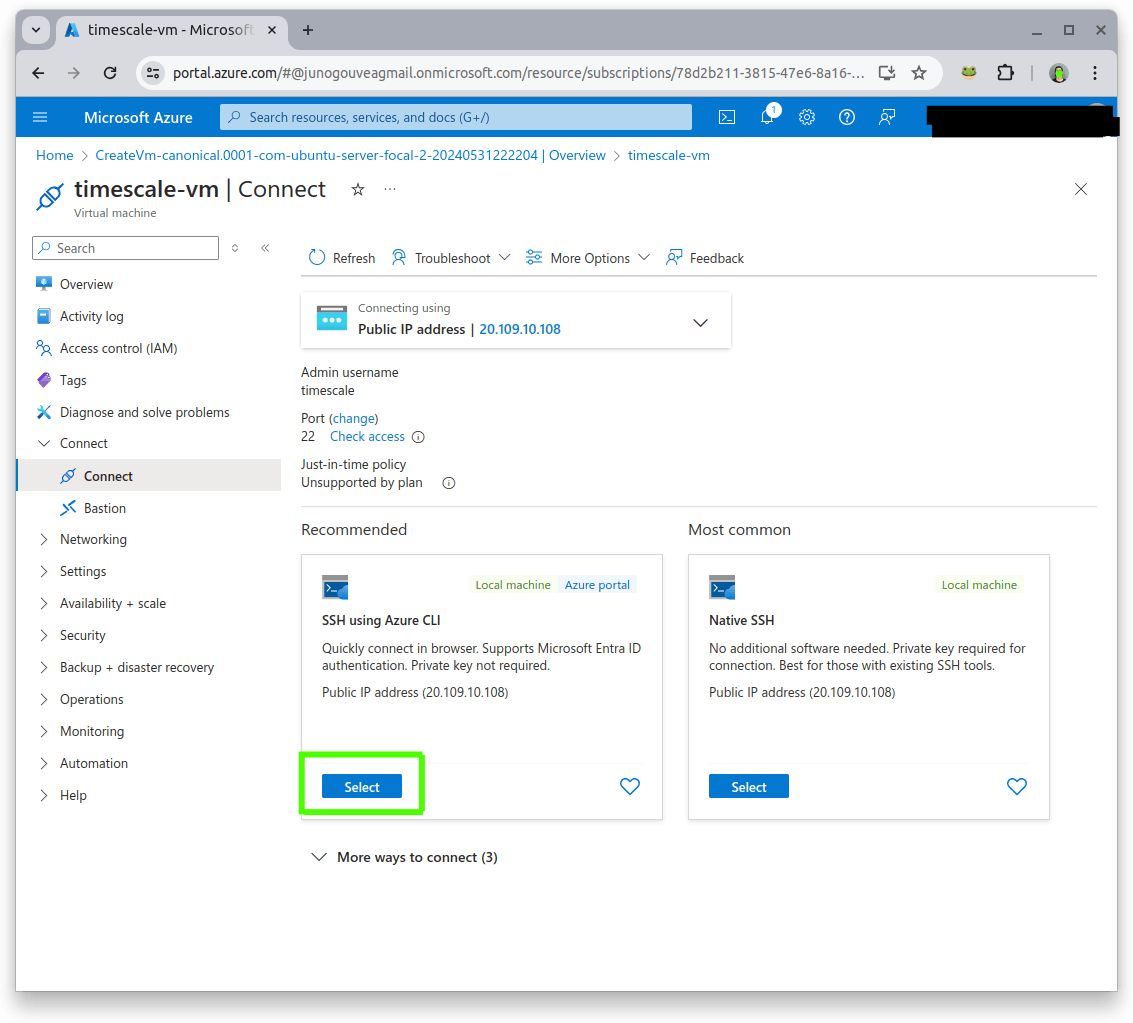The width and height of the screenshot is (1133, 1023).
Task: Click the Settings gear in the Azure top bar
Action: point(807,117)
